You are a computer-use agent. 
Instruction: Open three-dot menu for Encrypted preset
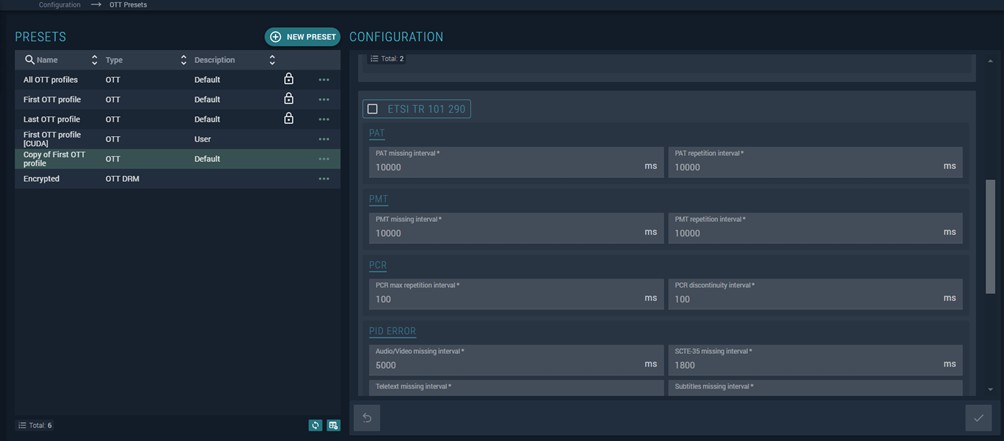pos(324,179)
